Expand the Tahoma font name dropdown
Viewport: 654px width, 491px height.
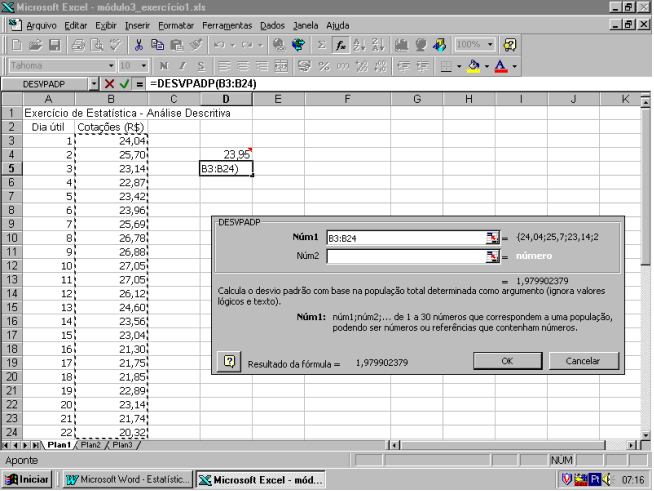coord(101,66)
